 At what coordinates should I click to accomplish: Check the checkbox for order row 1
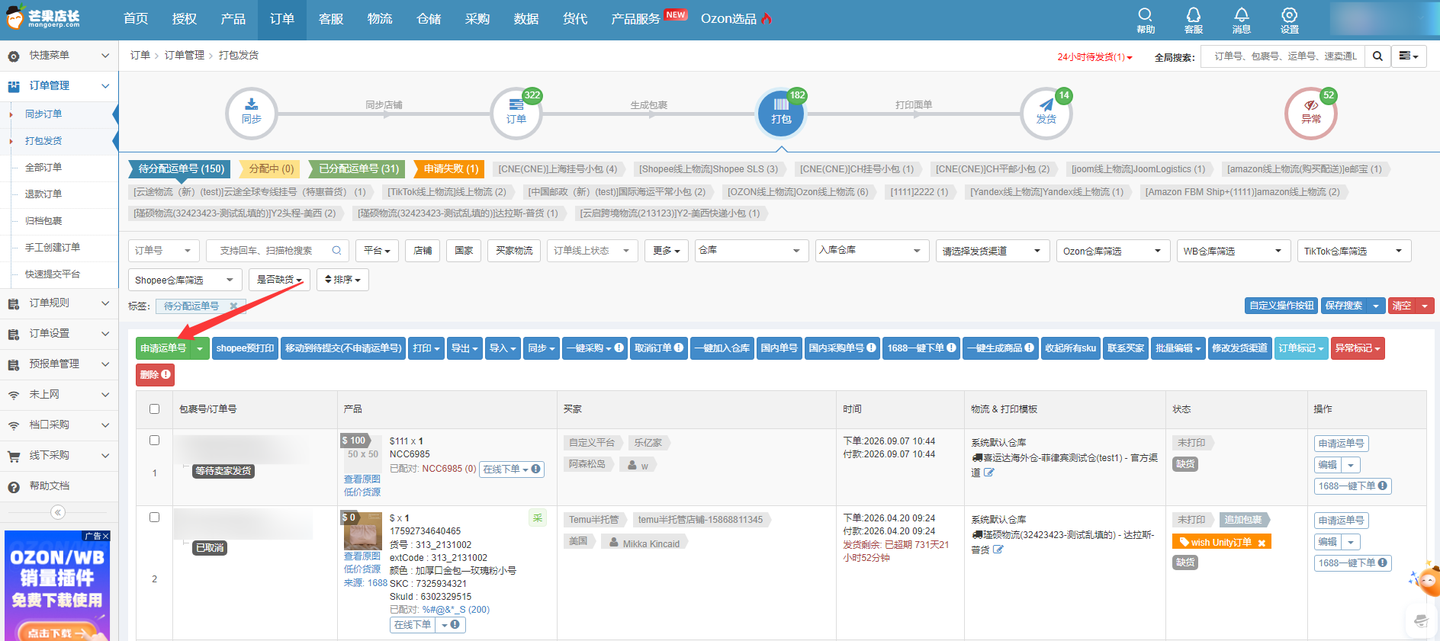click(x=154, y=440)
